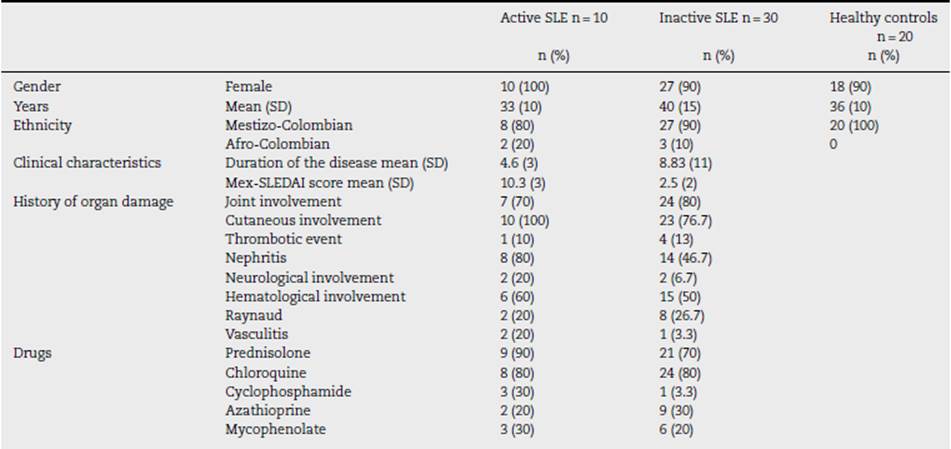Select the Ethnicity row label
Image resolution: width=951 pixels, height=449 pixels.
[42, 125]
